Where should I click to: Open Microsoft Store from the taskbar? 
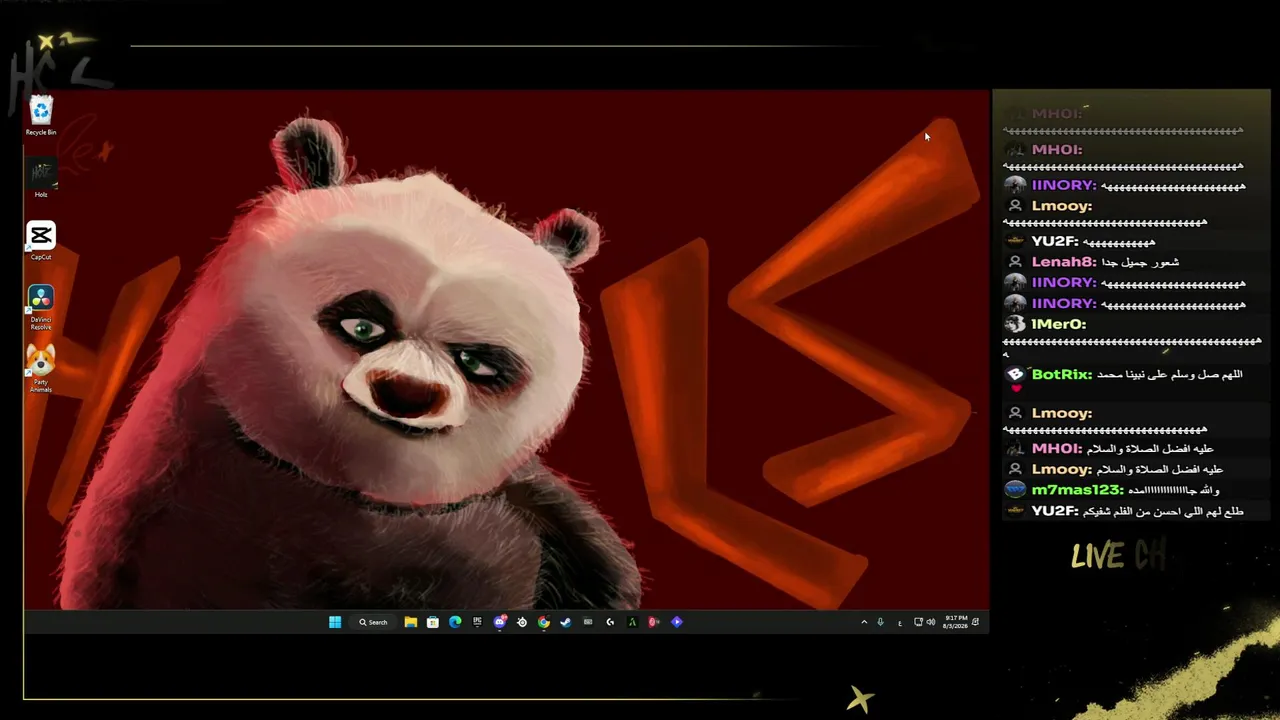432,622
